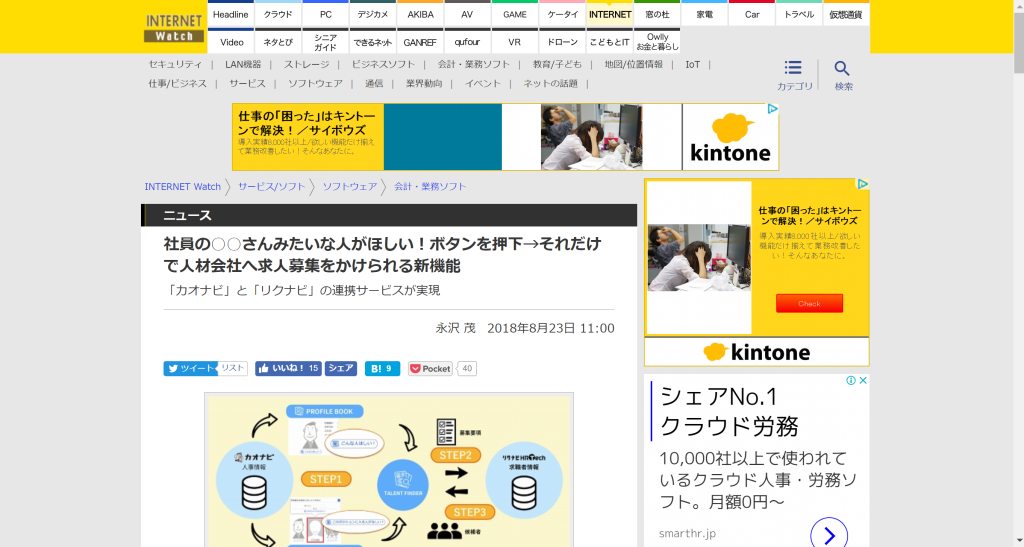Go to the 家電 tab

(x=704, y=14)
